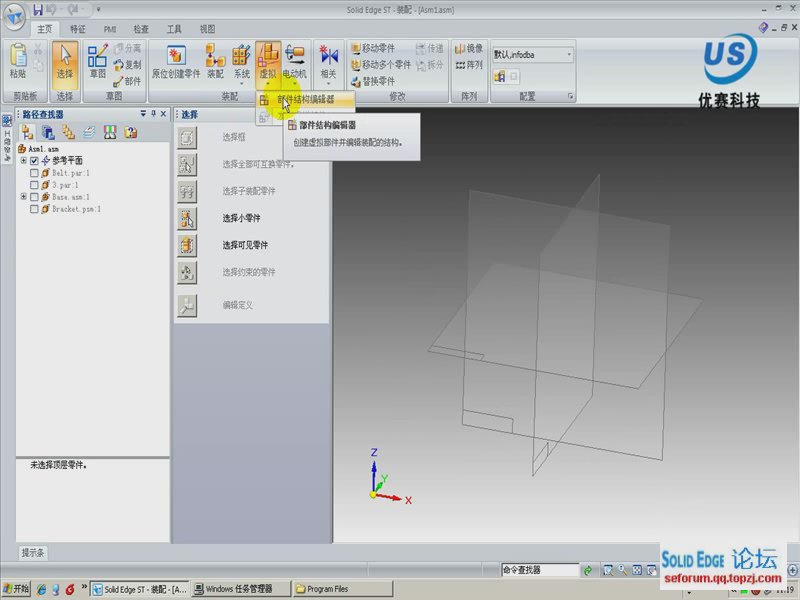Image resolution: width=800 pixels, height=600 pixels.
Task: Open the Select Tools PathFinder tab icon
Action: (131, 133)
